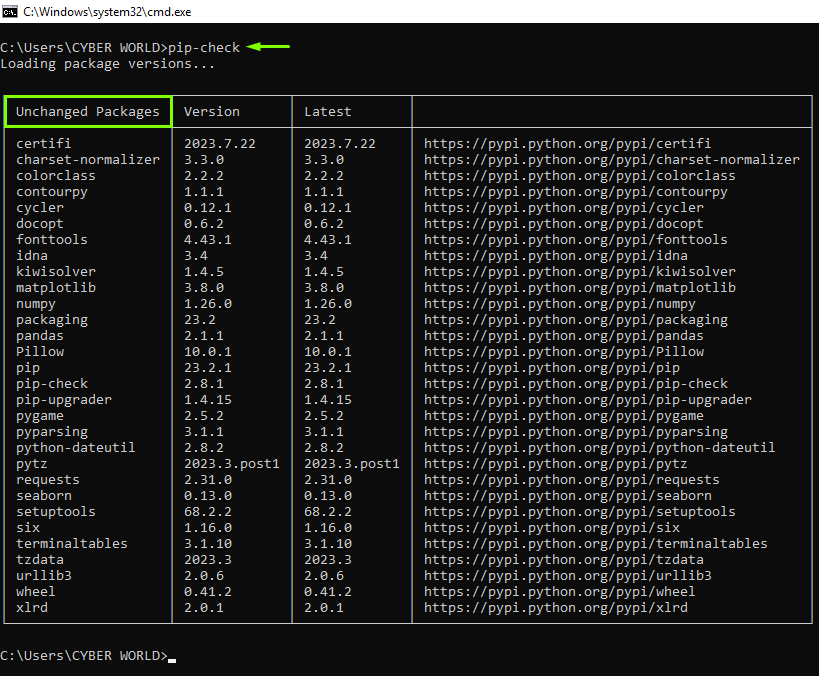Click fonttools Version value 4.43.1
819x676 pixels.
pyautogui.click(x=207, y=240)
